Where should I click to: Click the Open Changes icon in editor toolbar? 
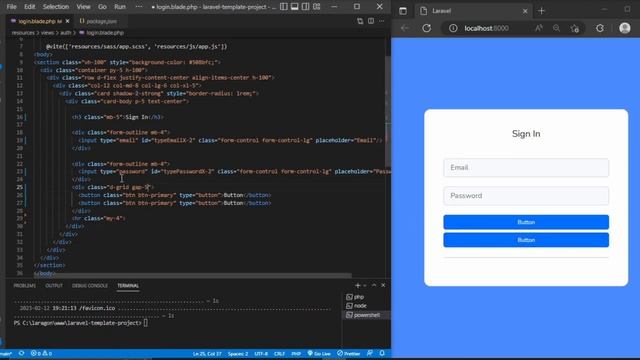point(360,21)
